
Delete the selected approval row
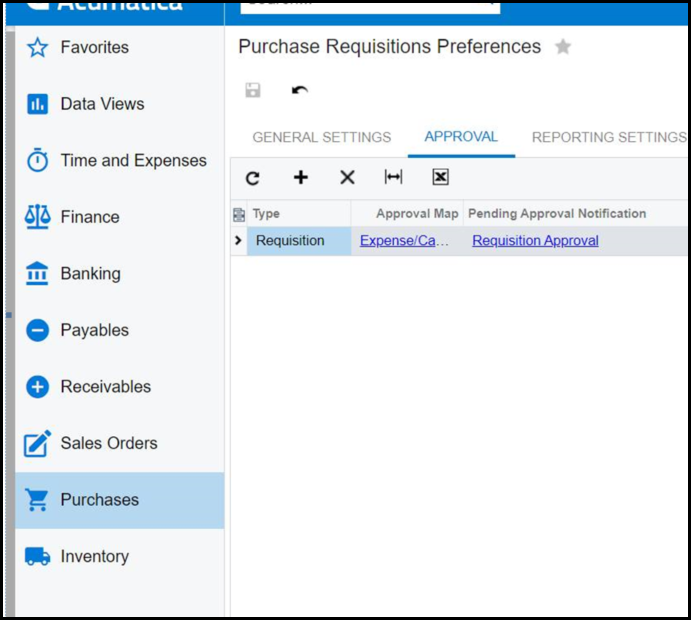(347, 178)
